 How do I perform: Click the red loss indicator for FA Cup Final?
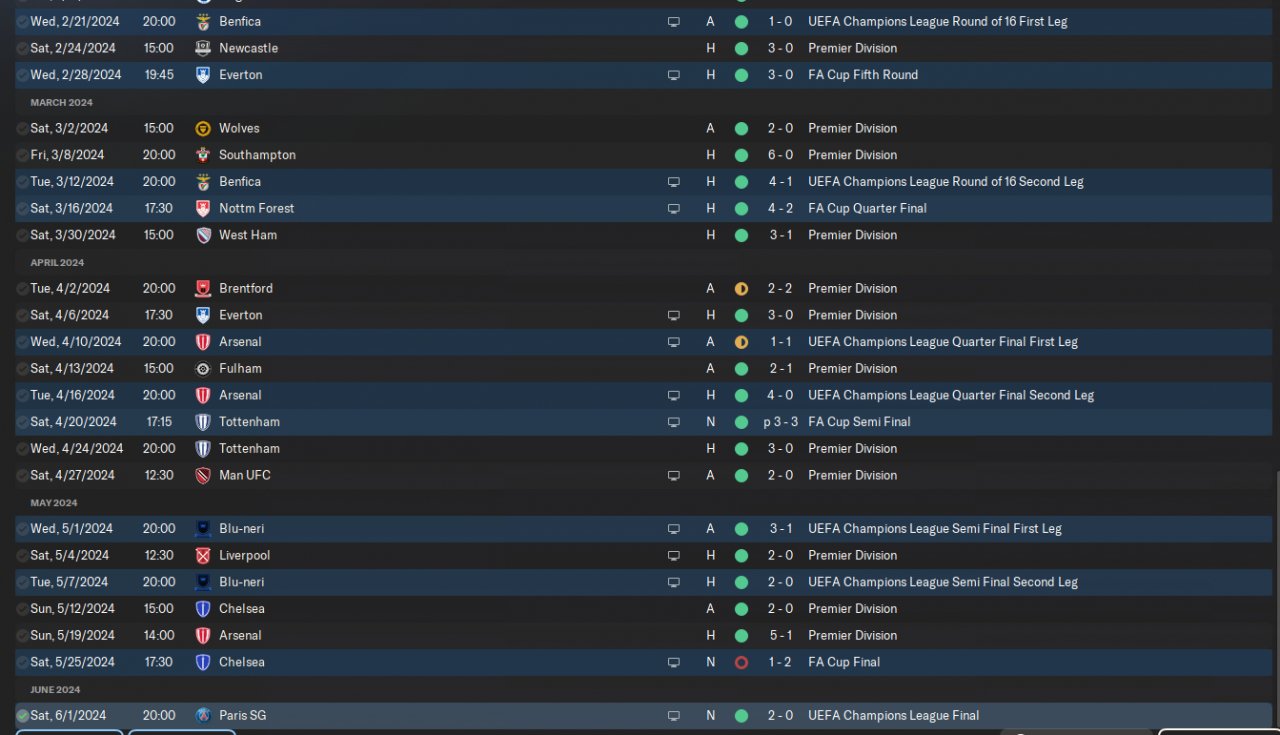741,662
